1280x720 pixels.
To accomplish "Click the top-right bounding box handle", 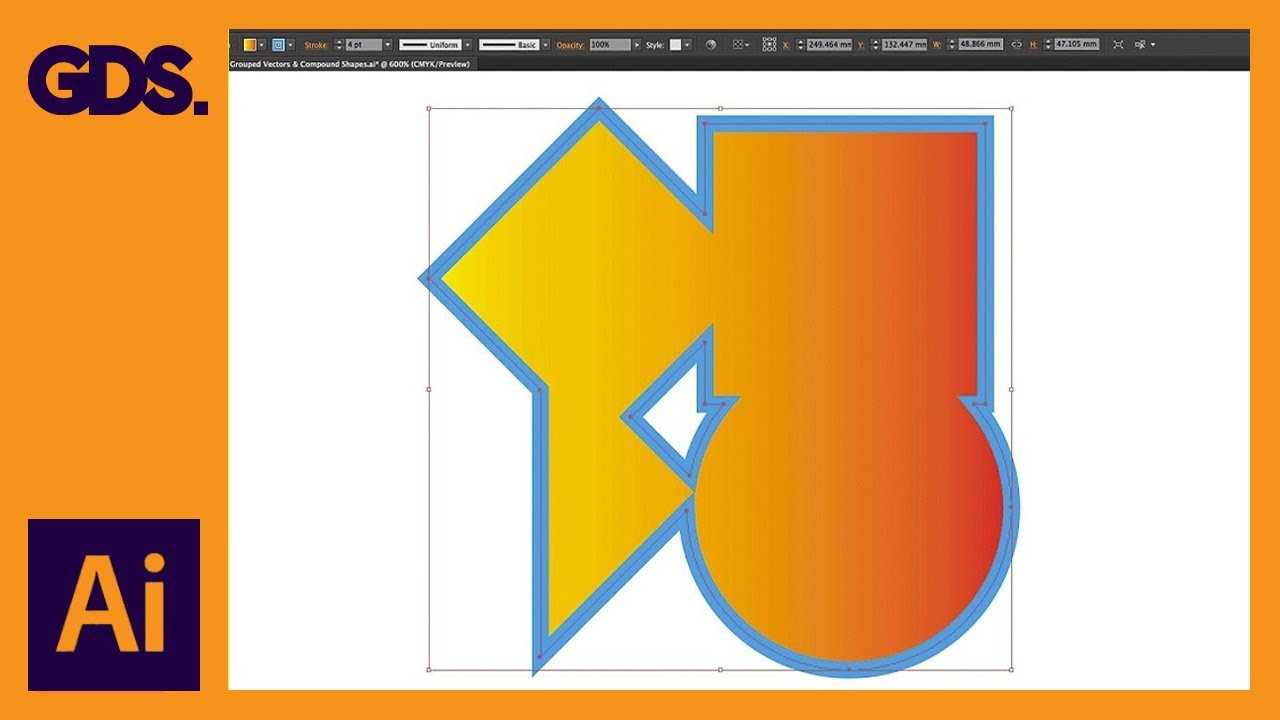I will [x=1011, y=108].
